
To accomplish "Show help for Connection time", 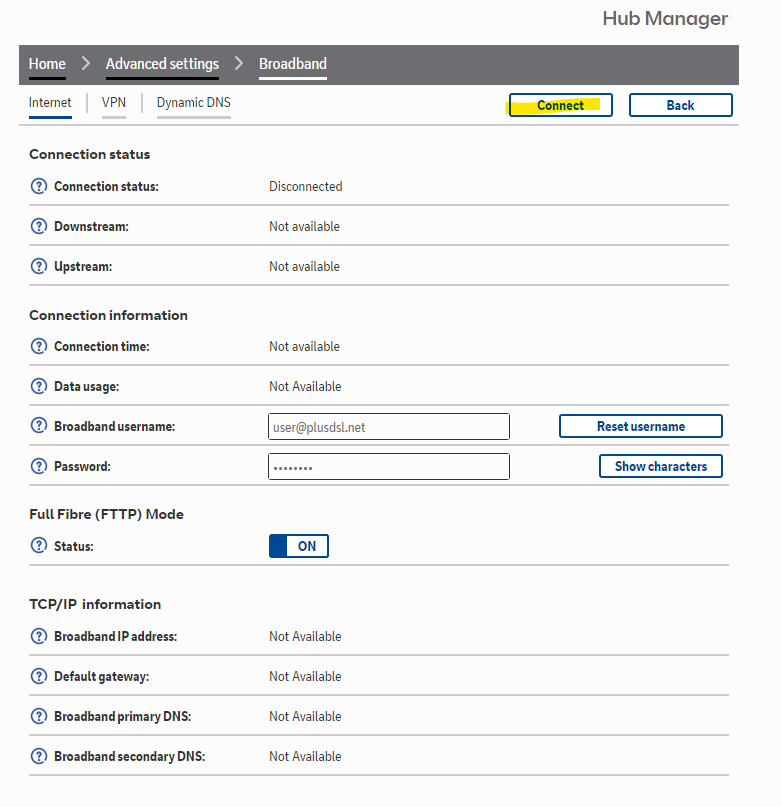I will (x=39, y=346).
